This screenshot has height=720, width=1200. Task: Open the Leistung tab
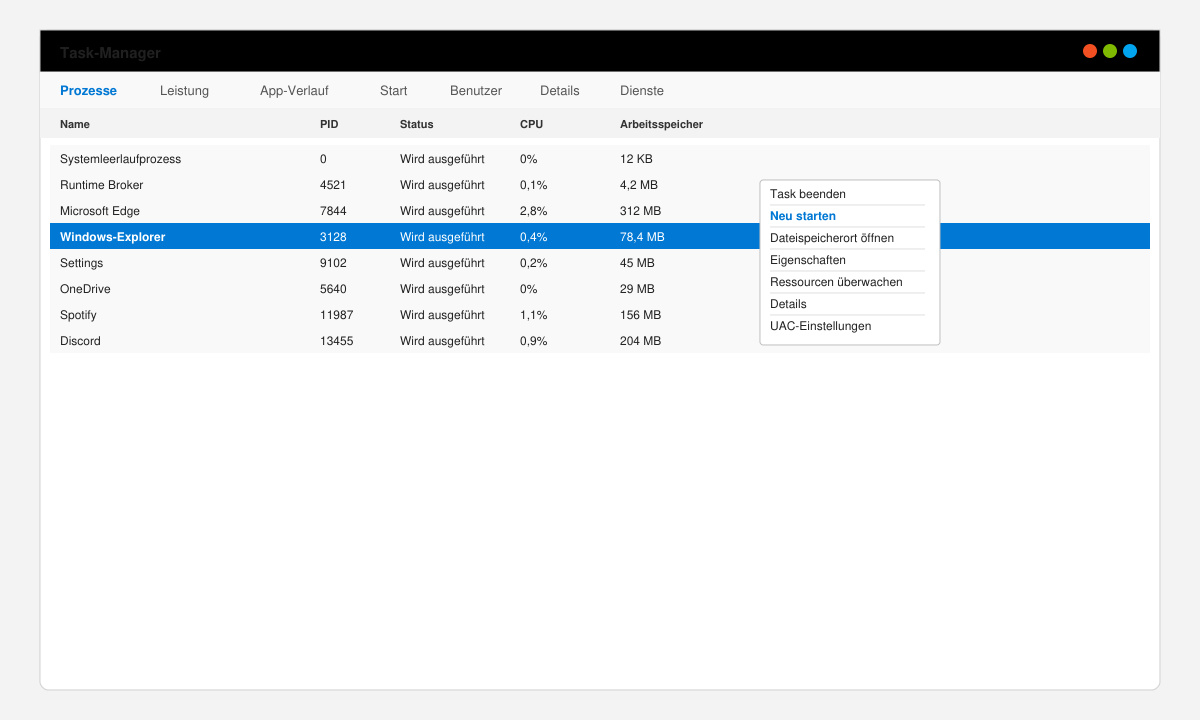coord(184,90)
